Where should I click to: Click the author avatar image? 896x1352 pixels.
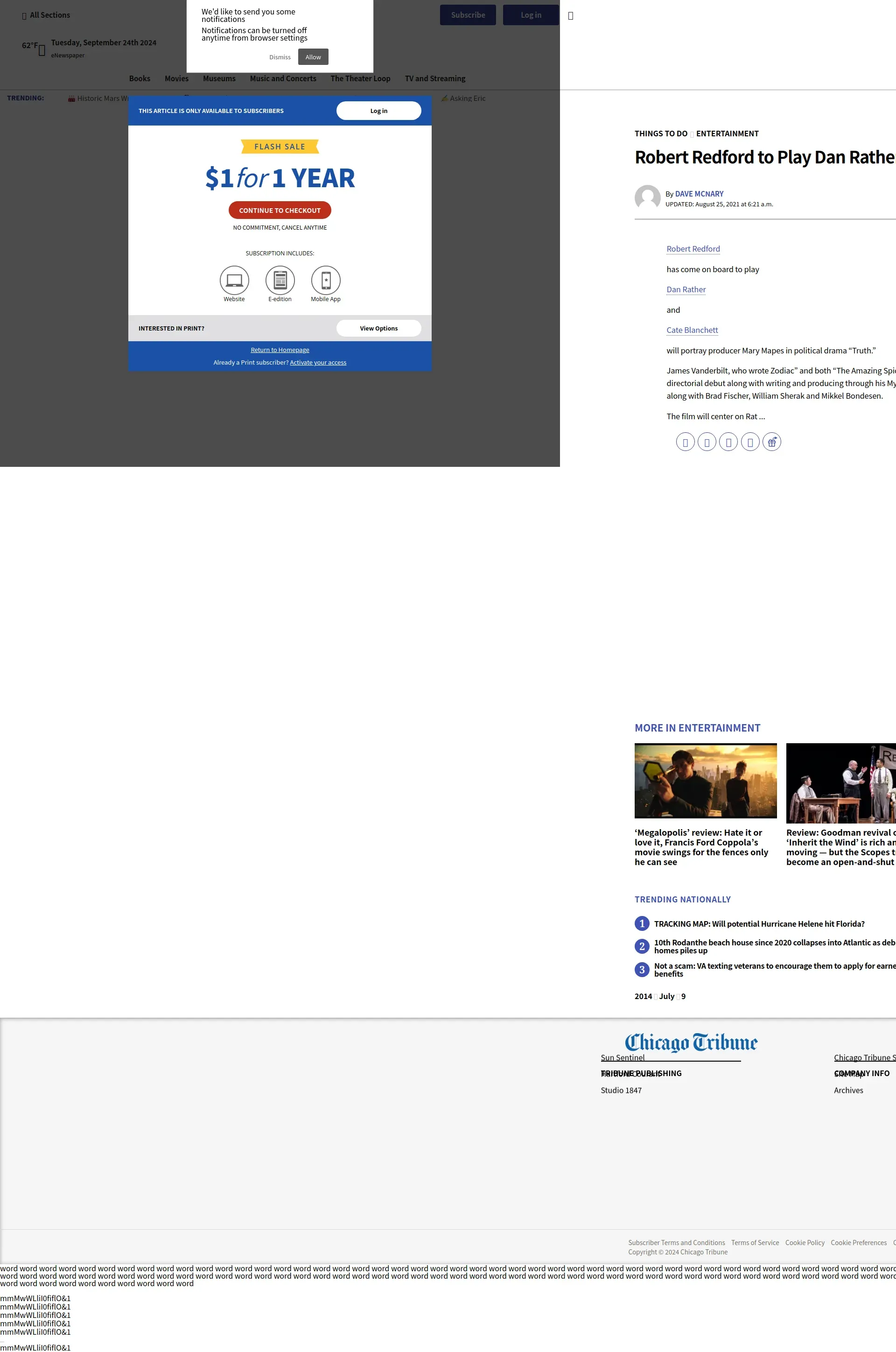pos(647,198)
